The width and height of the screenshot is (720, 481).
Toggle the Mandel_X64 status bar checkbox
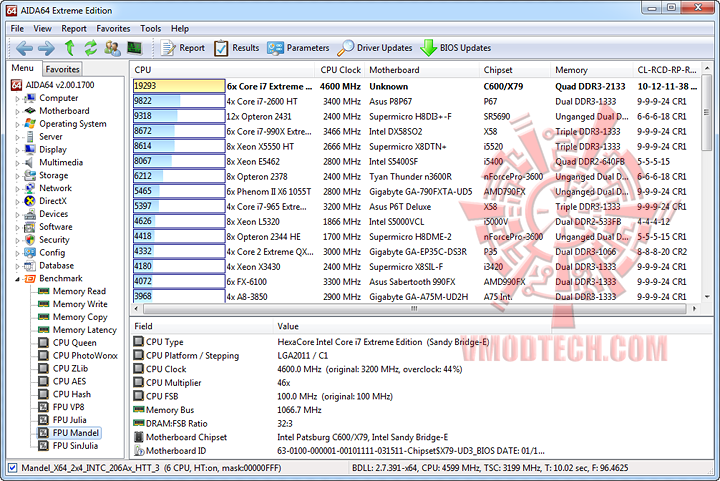[12, 468]
